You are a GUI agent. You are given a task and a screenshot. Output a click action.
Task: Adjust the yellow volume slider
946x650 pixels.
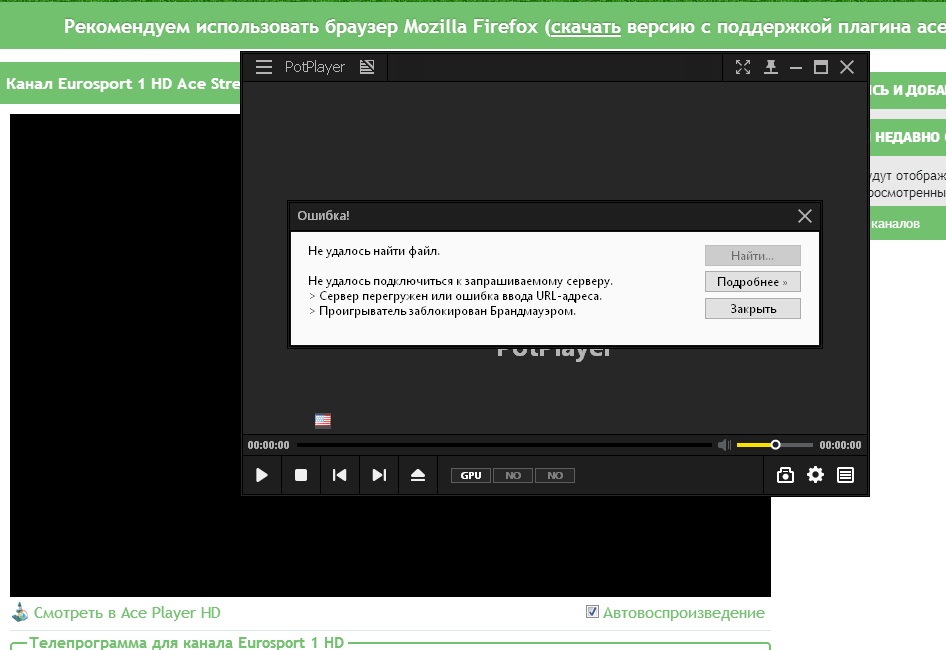(x=775, y=445)
